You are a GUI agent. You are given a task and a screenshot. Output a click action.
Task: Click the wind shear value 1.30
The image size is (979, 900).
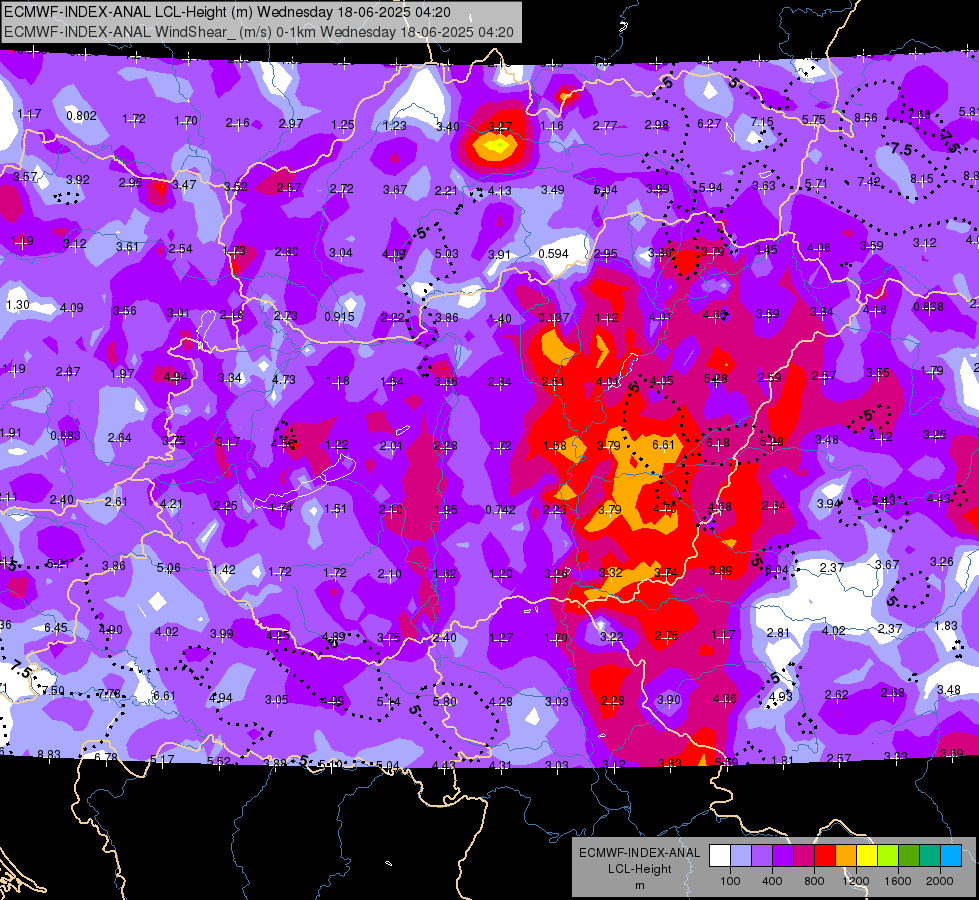point(17,305)
